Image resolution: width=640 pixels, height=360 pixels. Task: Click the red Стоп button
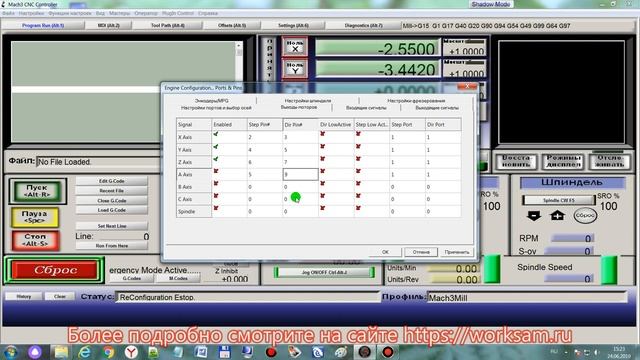35,240
